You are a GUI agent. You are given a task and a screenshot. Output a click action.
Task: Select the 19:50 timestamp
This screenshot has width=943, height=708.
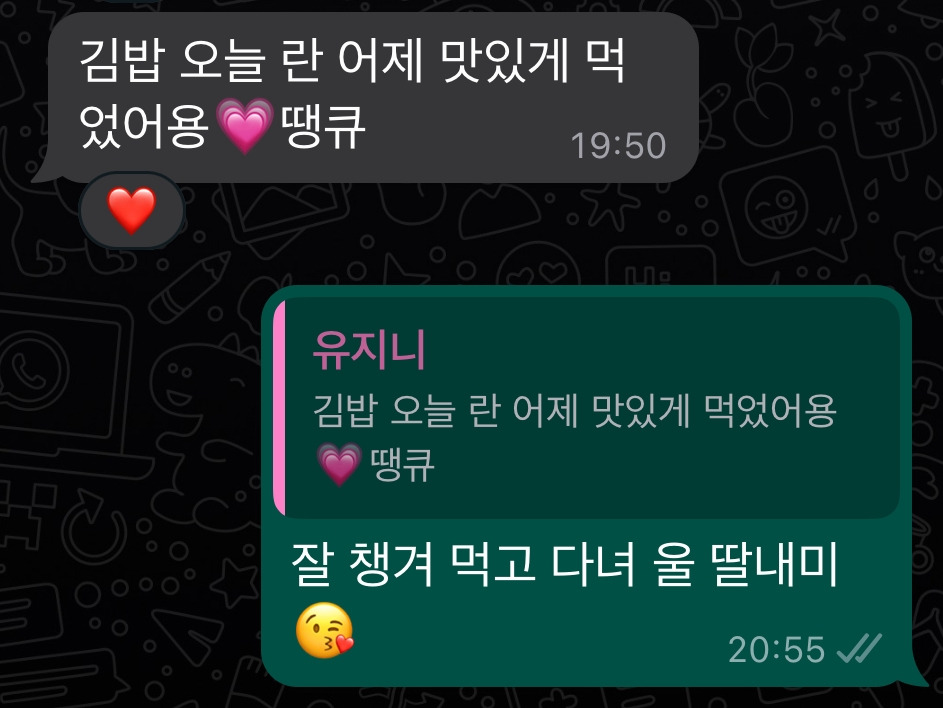pyautogui.click(x=618, y=146)
